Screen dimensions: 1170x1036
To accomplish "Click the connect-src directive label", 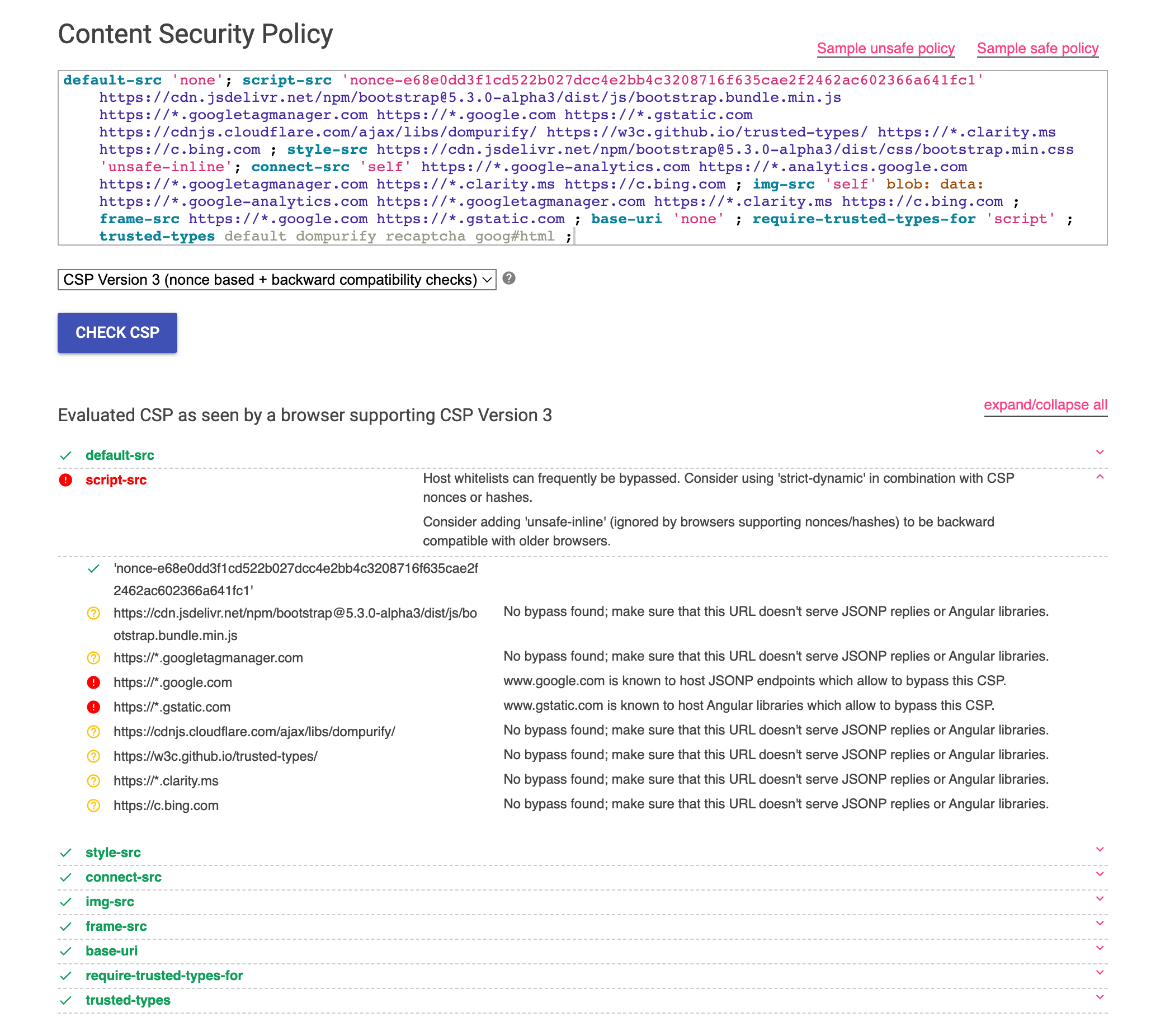I will 124,877.
